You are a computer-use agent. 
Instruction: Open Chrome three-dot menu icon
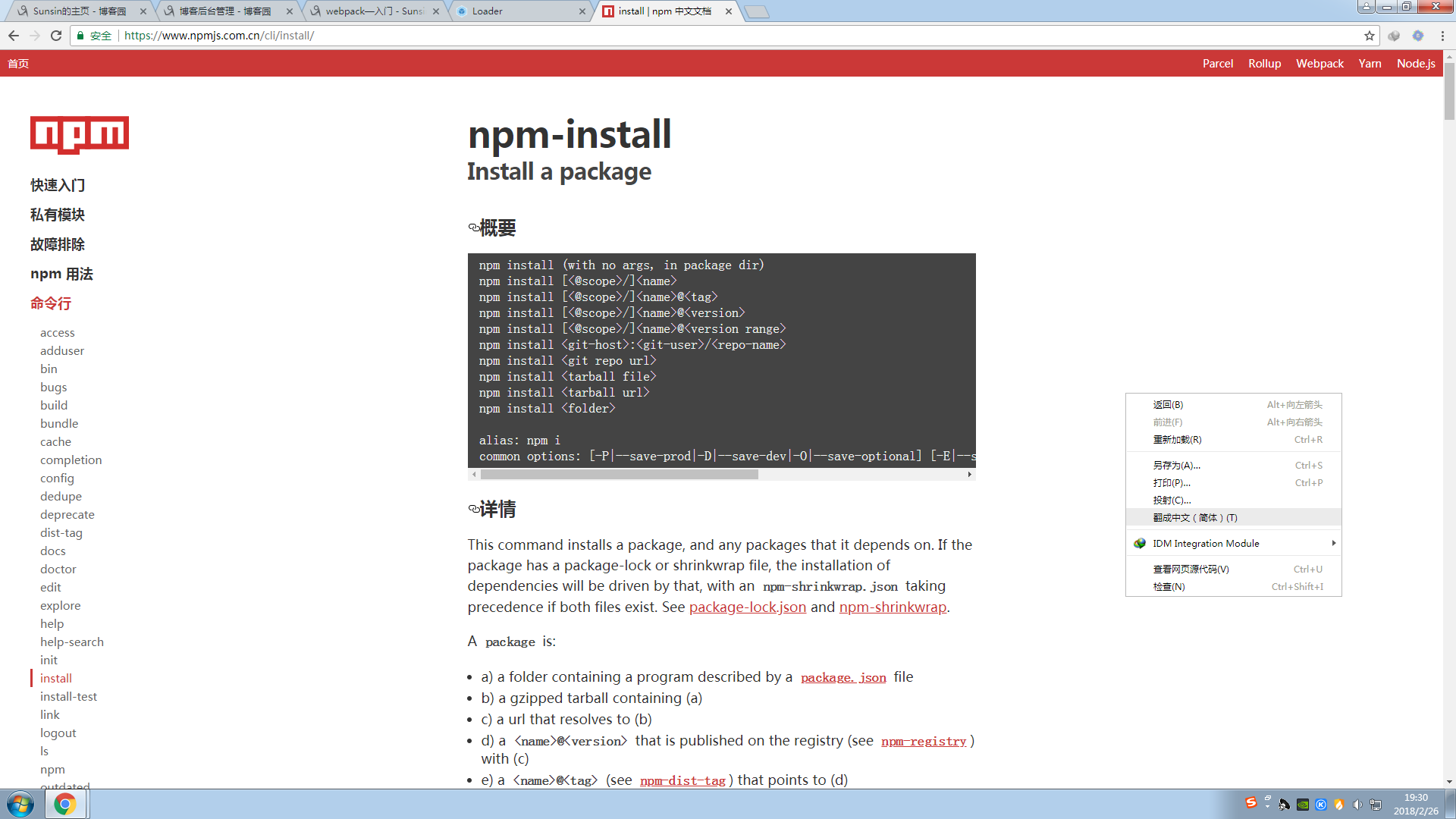(x=1442, y=36)
